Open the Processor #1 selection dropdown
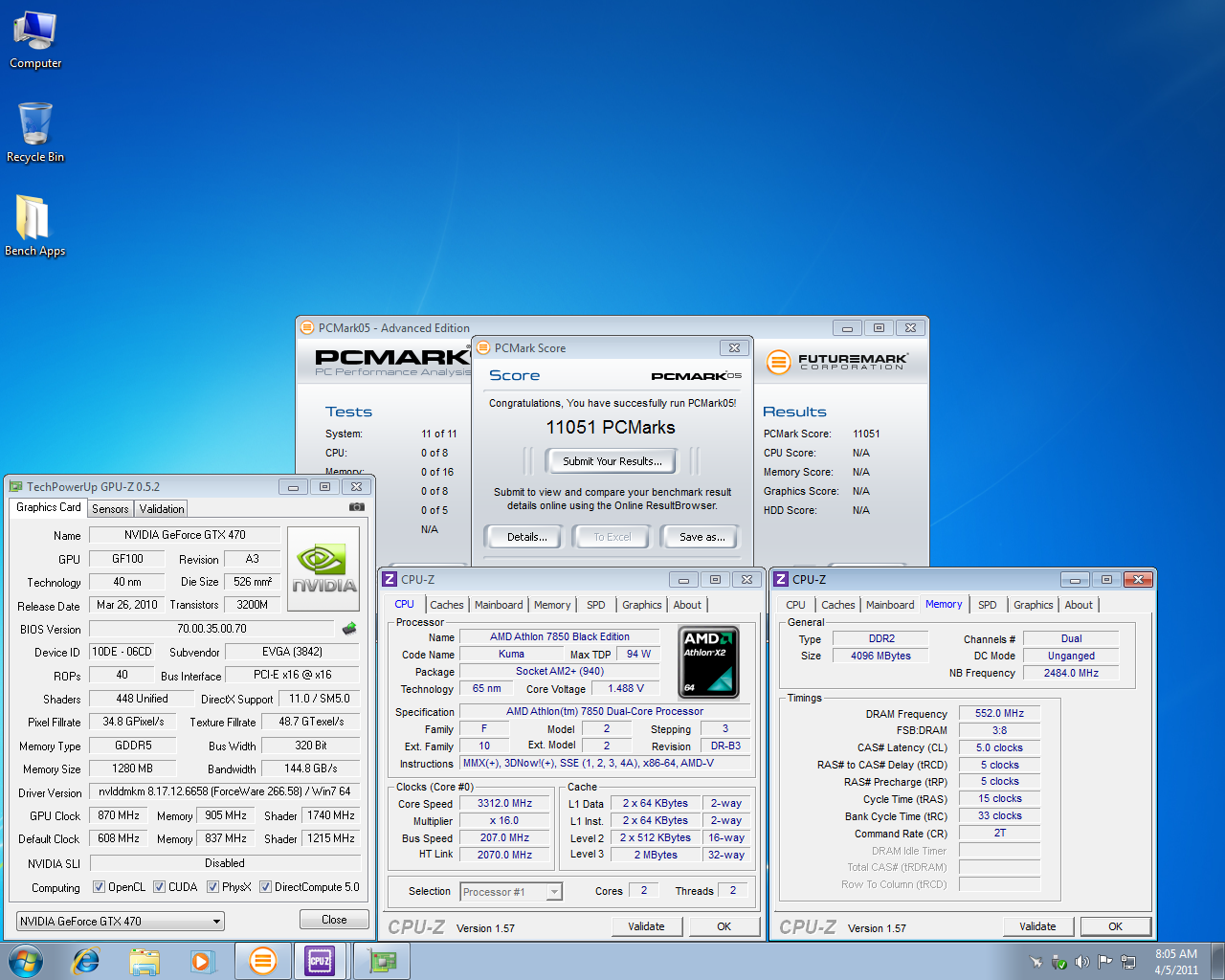Screen dimensions: 1225x980 510,892
